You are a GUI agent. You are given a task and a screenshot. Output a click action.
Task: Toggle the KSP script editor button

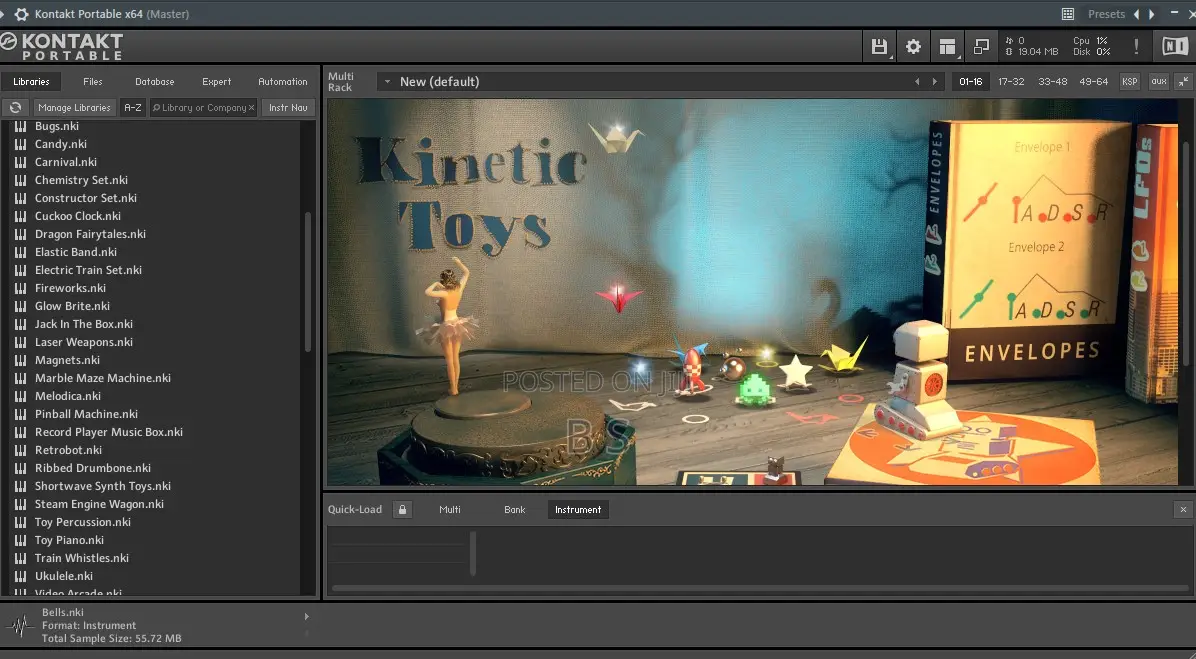click(x=1130, y=82)
